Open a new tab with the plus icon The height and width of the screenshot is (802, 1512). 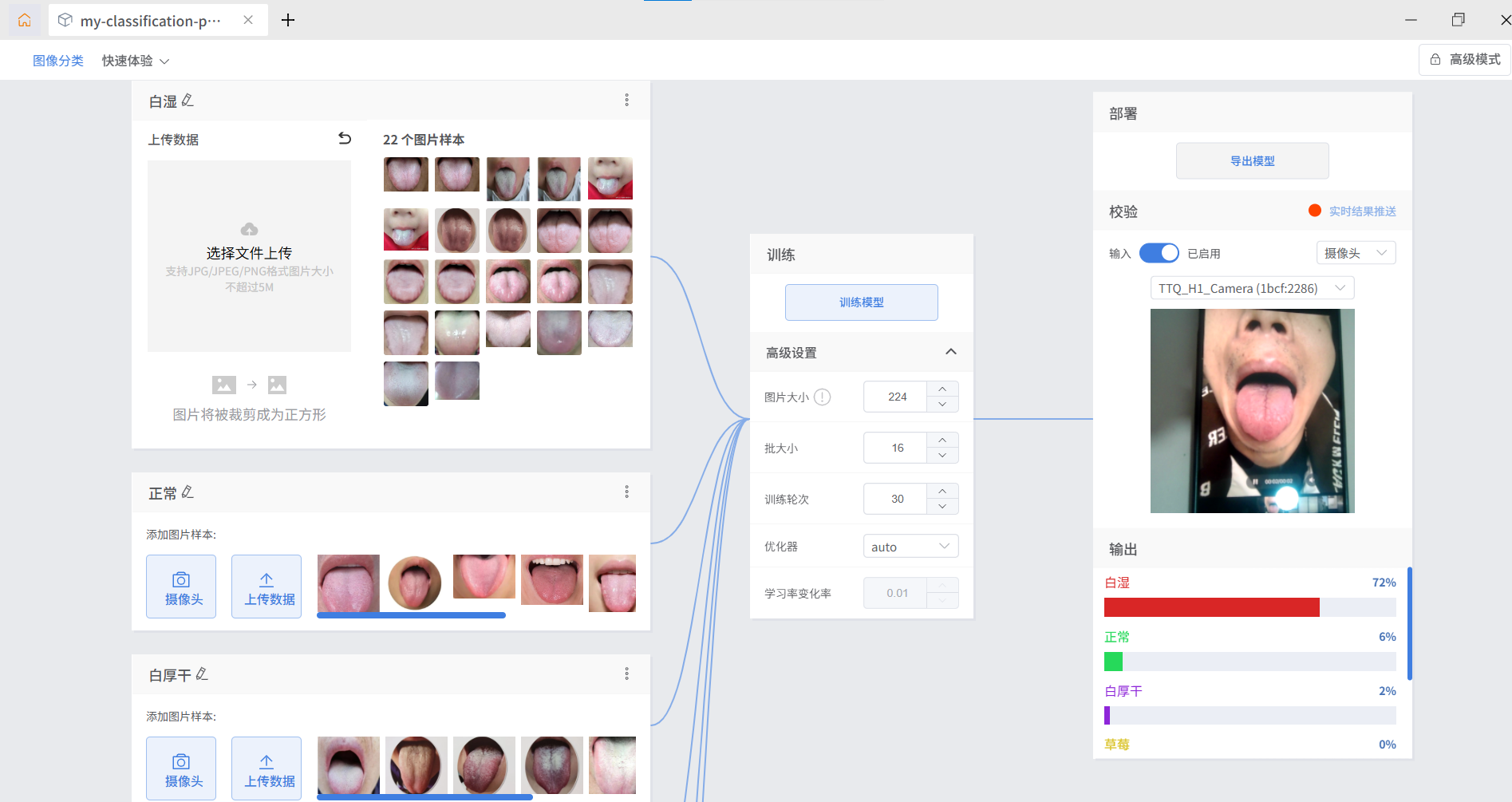pos(288,20)
